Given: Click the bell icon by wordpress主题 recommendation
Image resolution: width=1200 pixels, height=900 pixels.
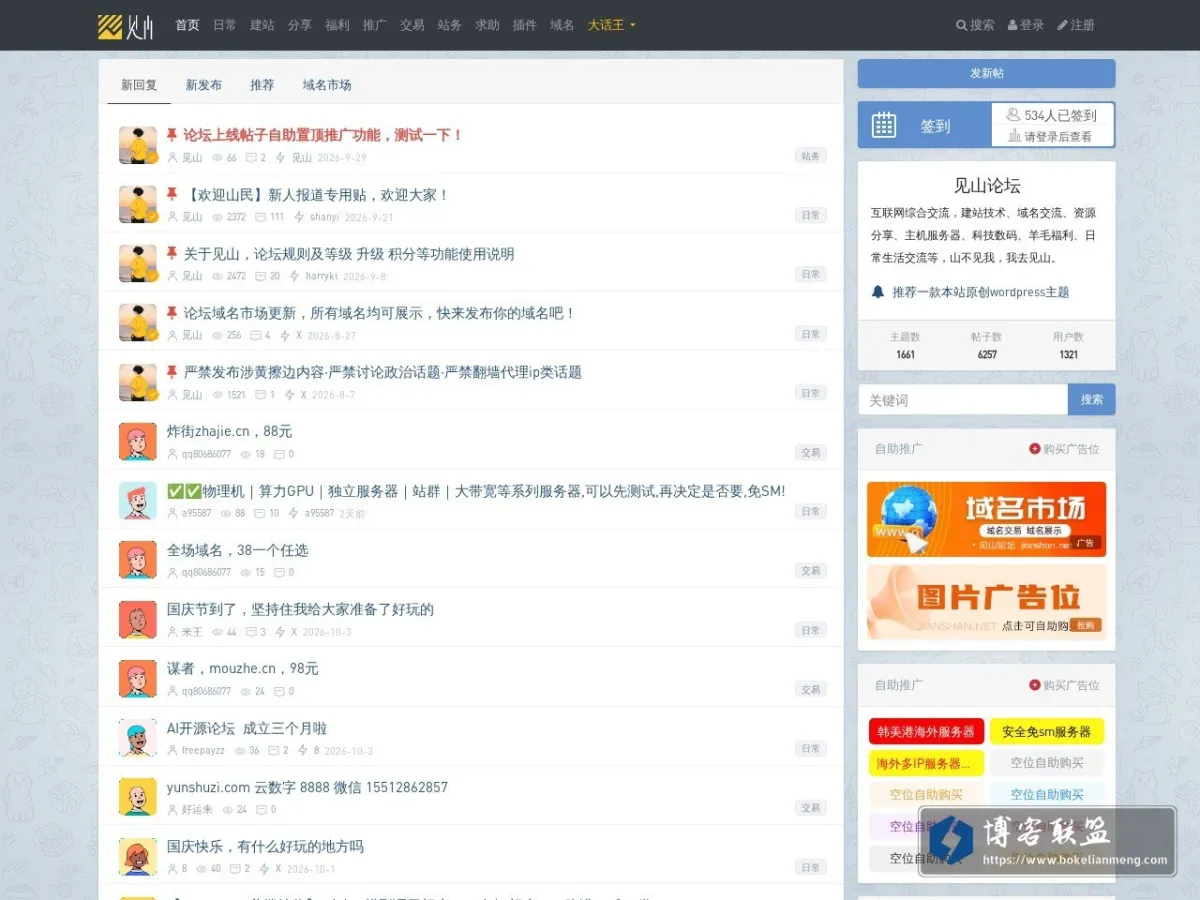Looking at the screenshot, I should pyautogui.click(x=878, y=292).
